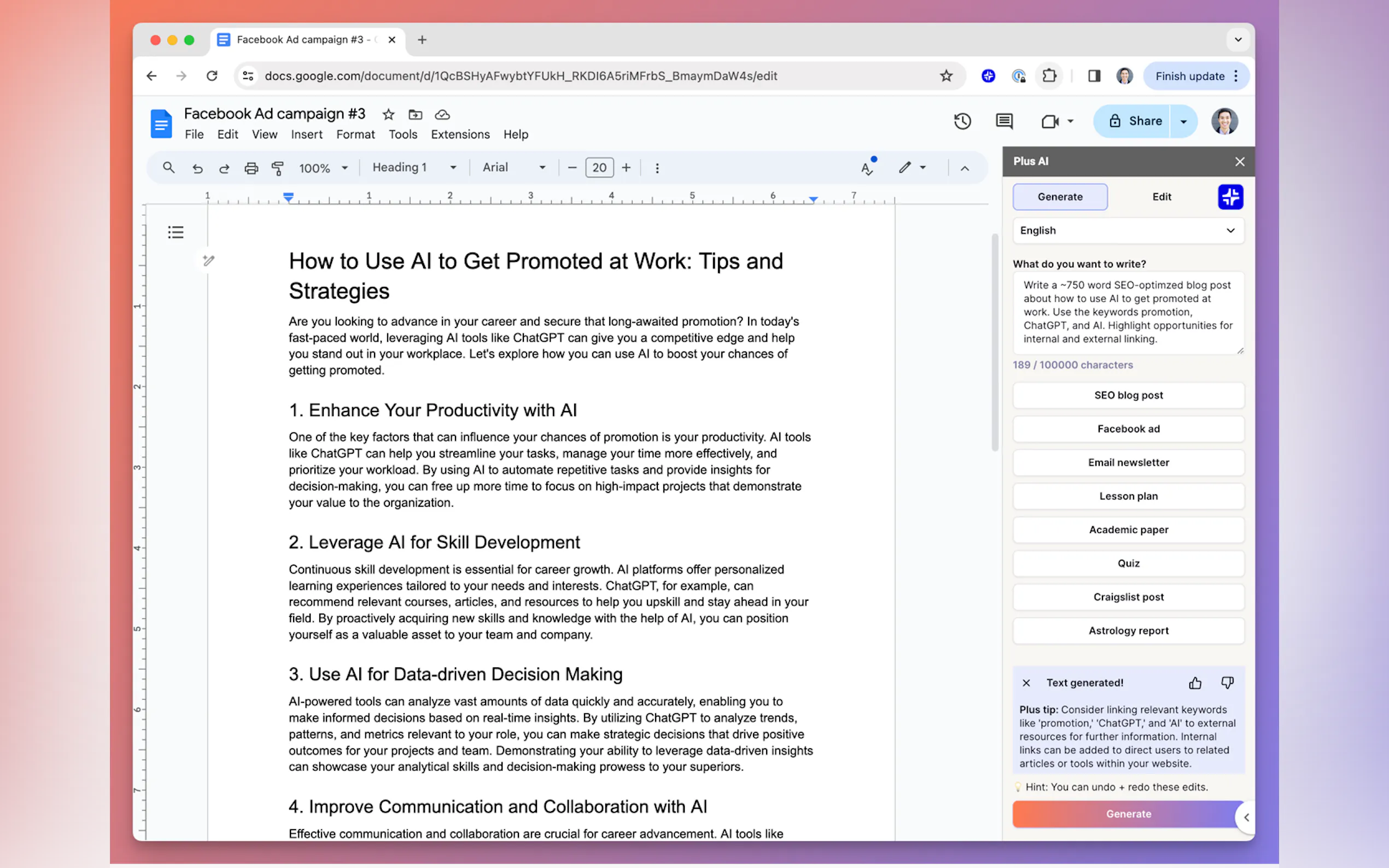Reload the current page
The width and height of the screenshot is (1389, 868).
212,76
